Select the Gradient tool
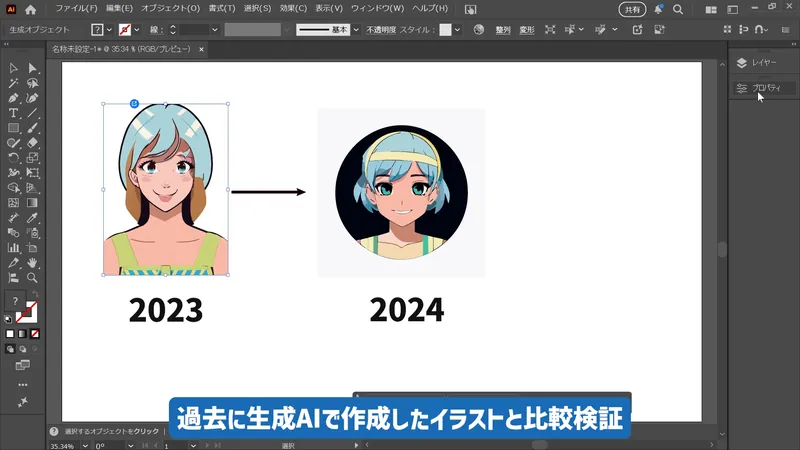 [x=33, y=203]
